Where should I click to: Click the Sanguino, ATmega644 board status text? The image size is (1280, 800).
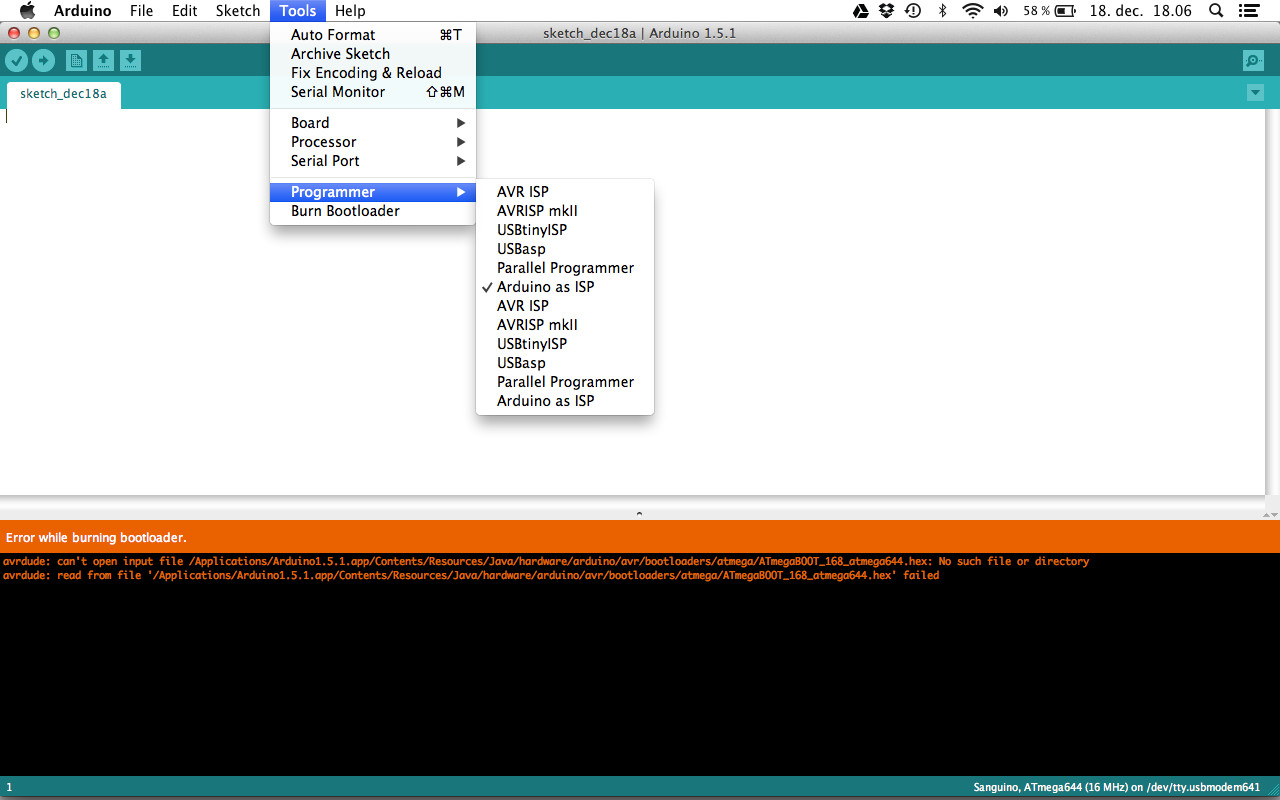tap(1117, 788)
